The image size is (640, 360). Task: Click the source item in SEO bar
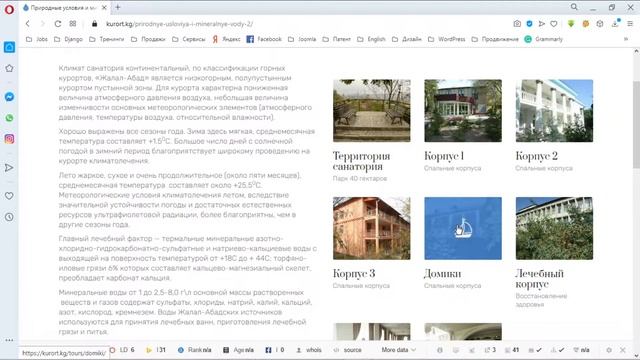(x=348, y=350)
